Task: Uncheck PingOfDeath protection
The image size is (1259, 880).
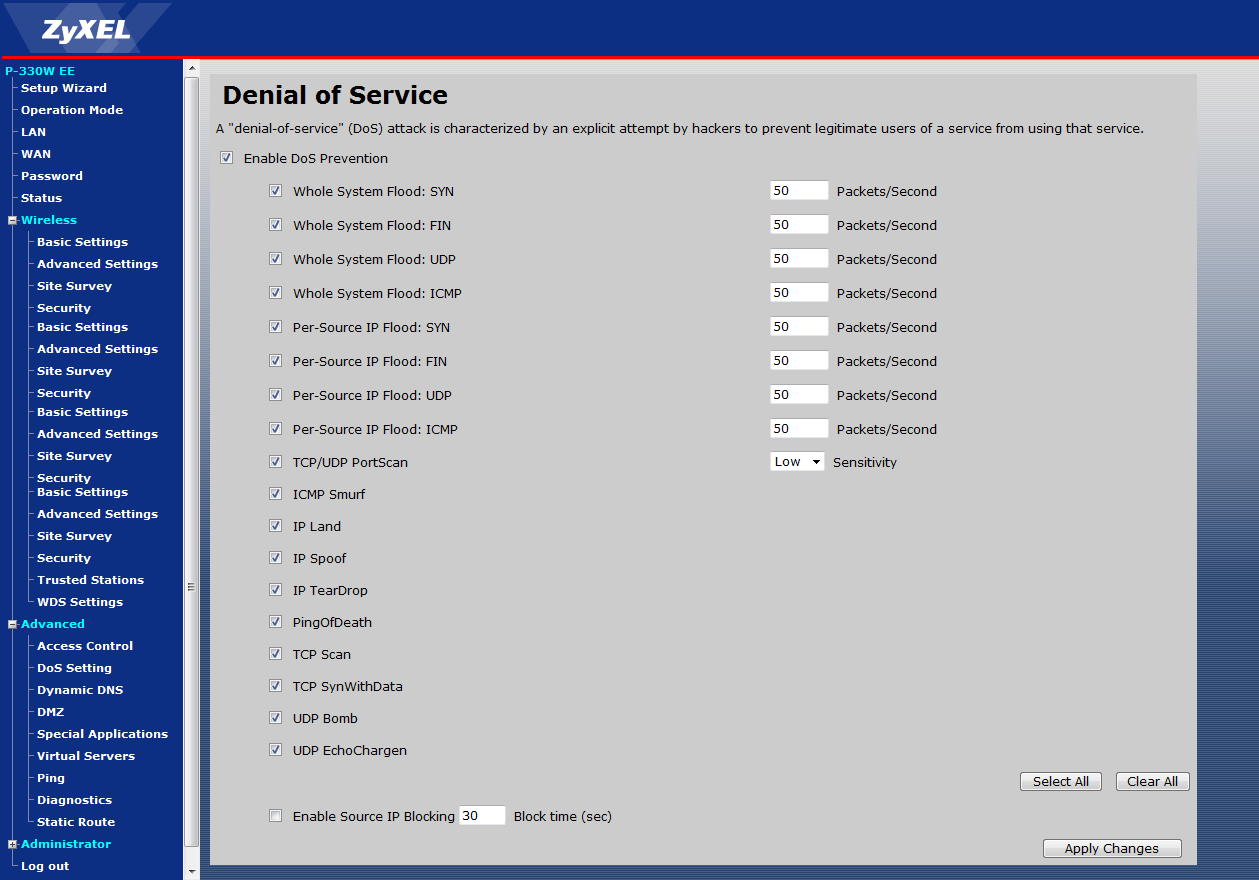Action: click(x=276, y=622)
